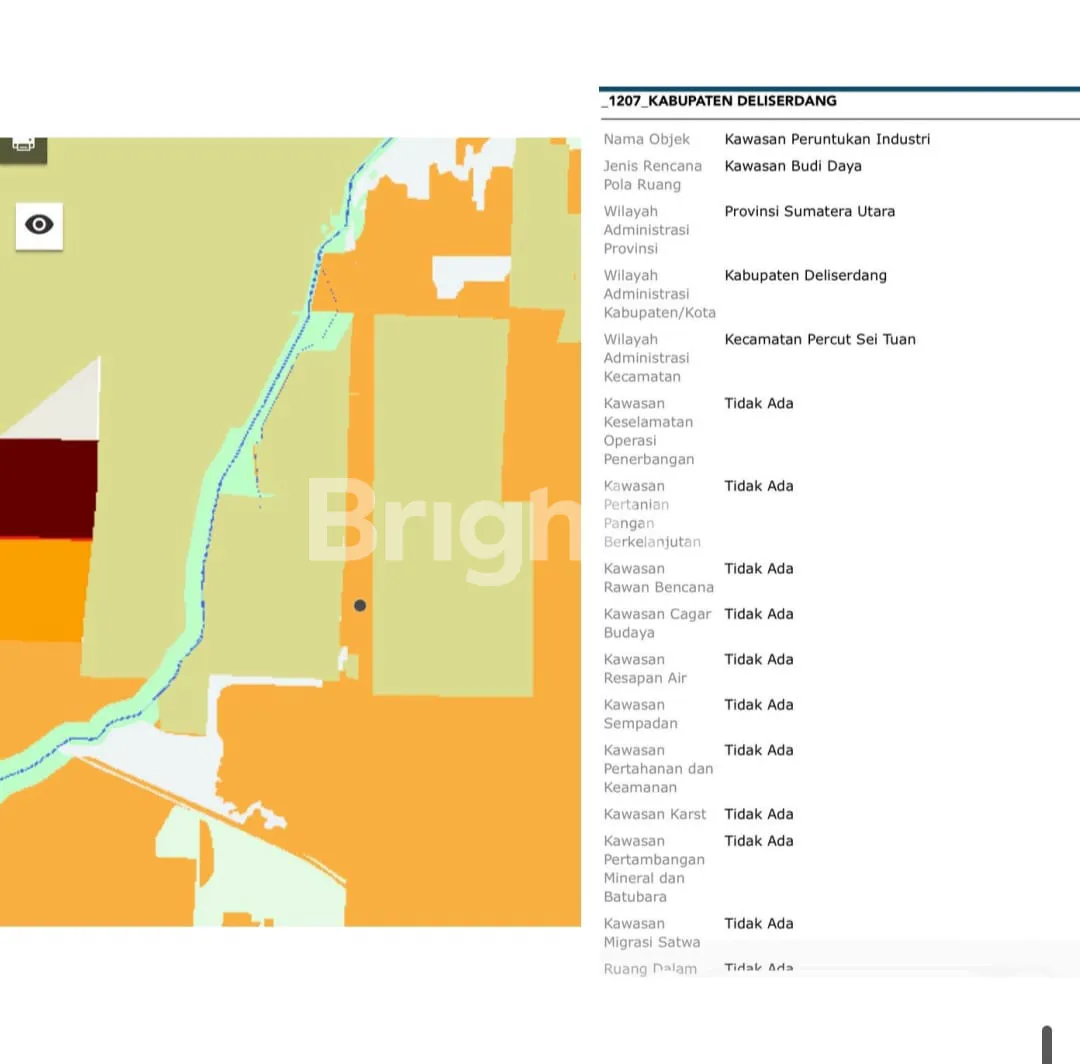Click the gray location marker dot

[x=360, y=605]
